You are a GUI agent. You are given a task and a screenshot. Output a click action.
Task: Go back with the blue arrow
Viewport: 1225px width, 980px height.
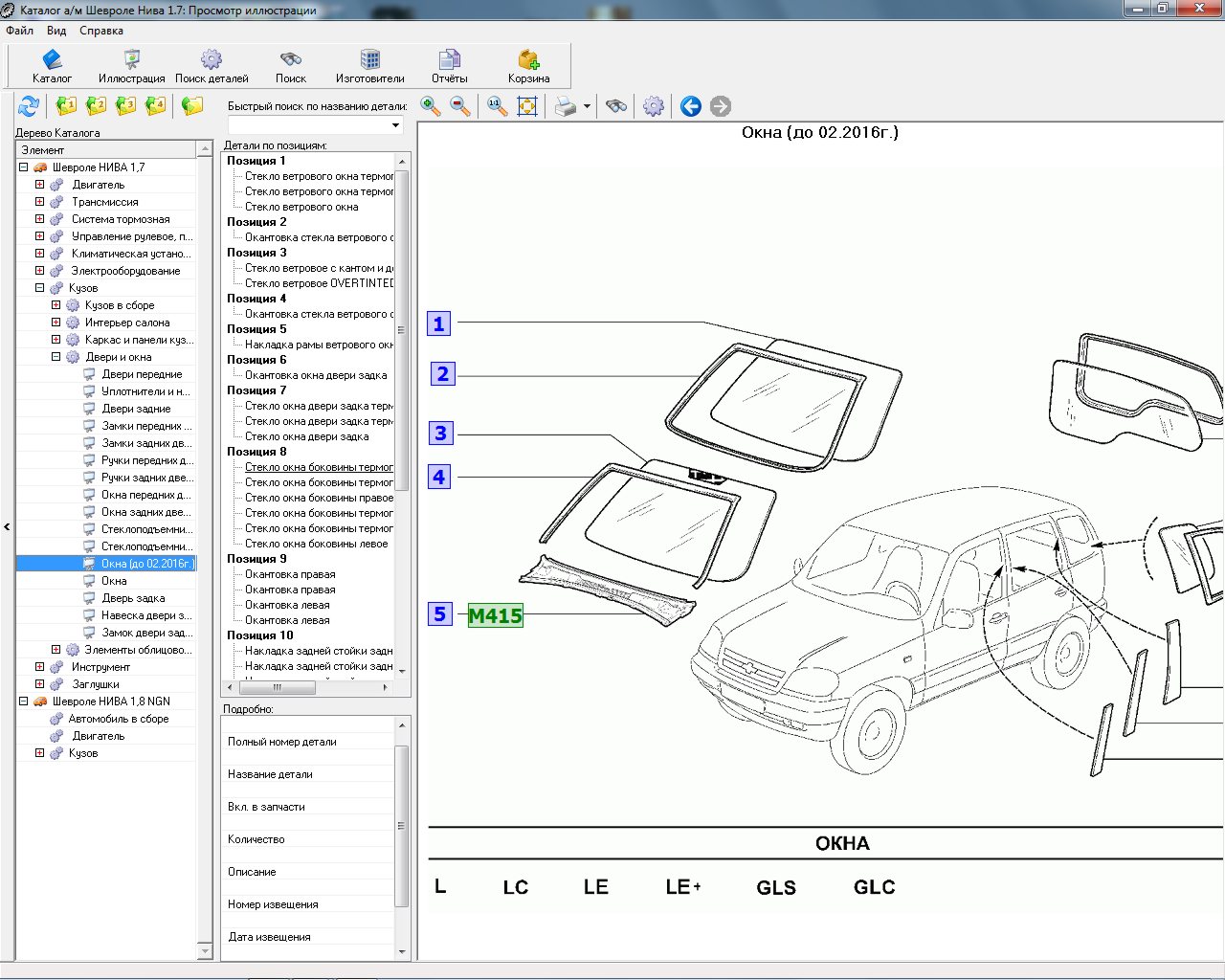[691, 106]
